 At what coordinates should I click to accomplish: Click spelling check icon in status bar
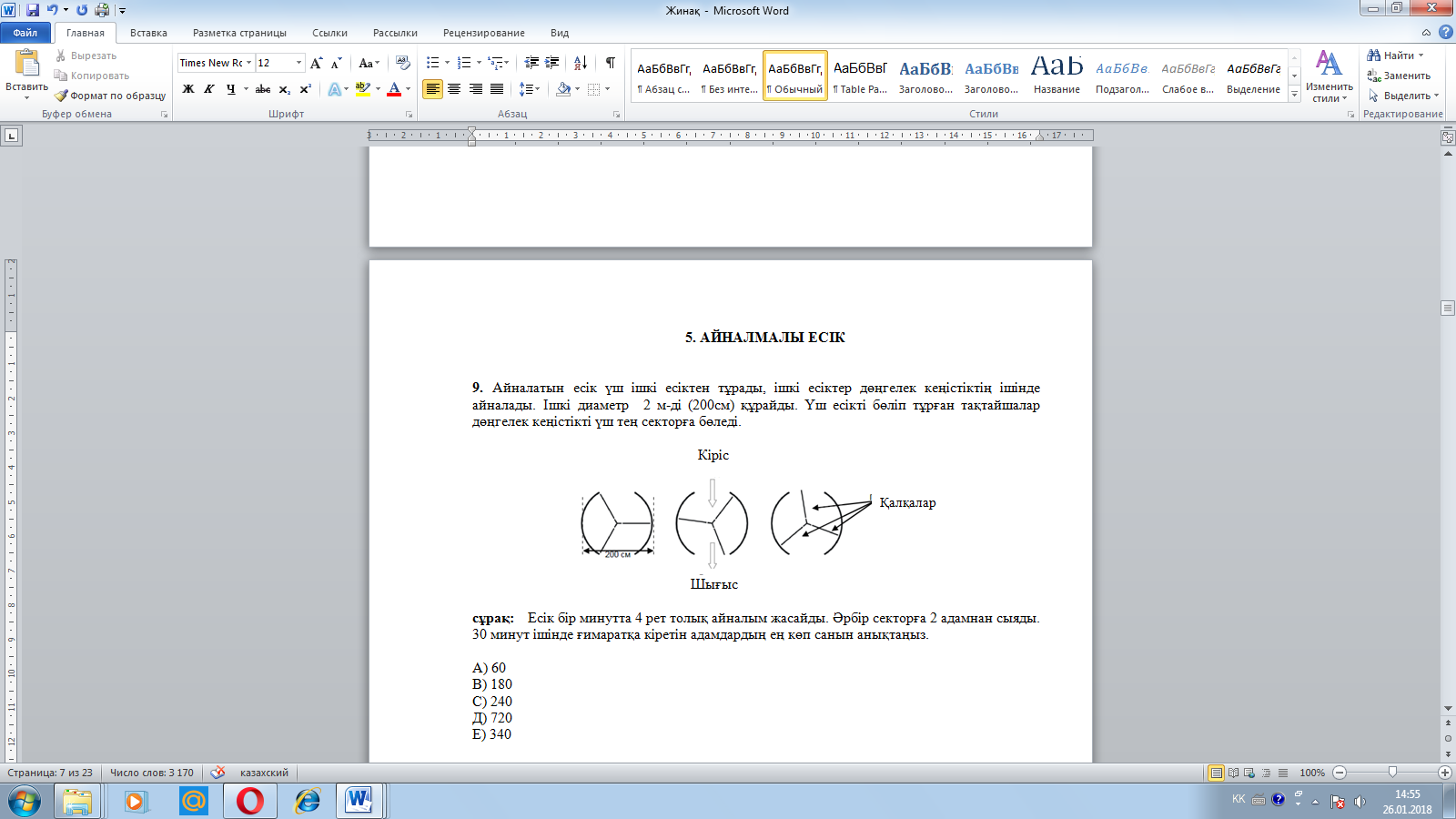click(x=217, y=773)
